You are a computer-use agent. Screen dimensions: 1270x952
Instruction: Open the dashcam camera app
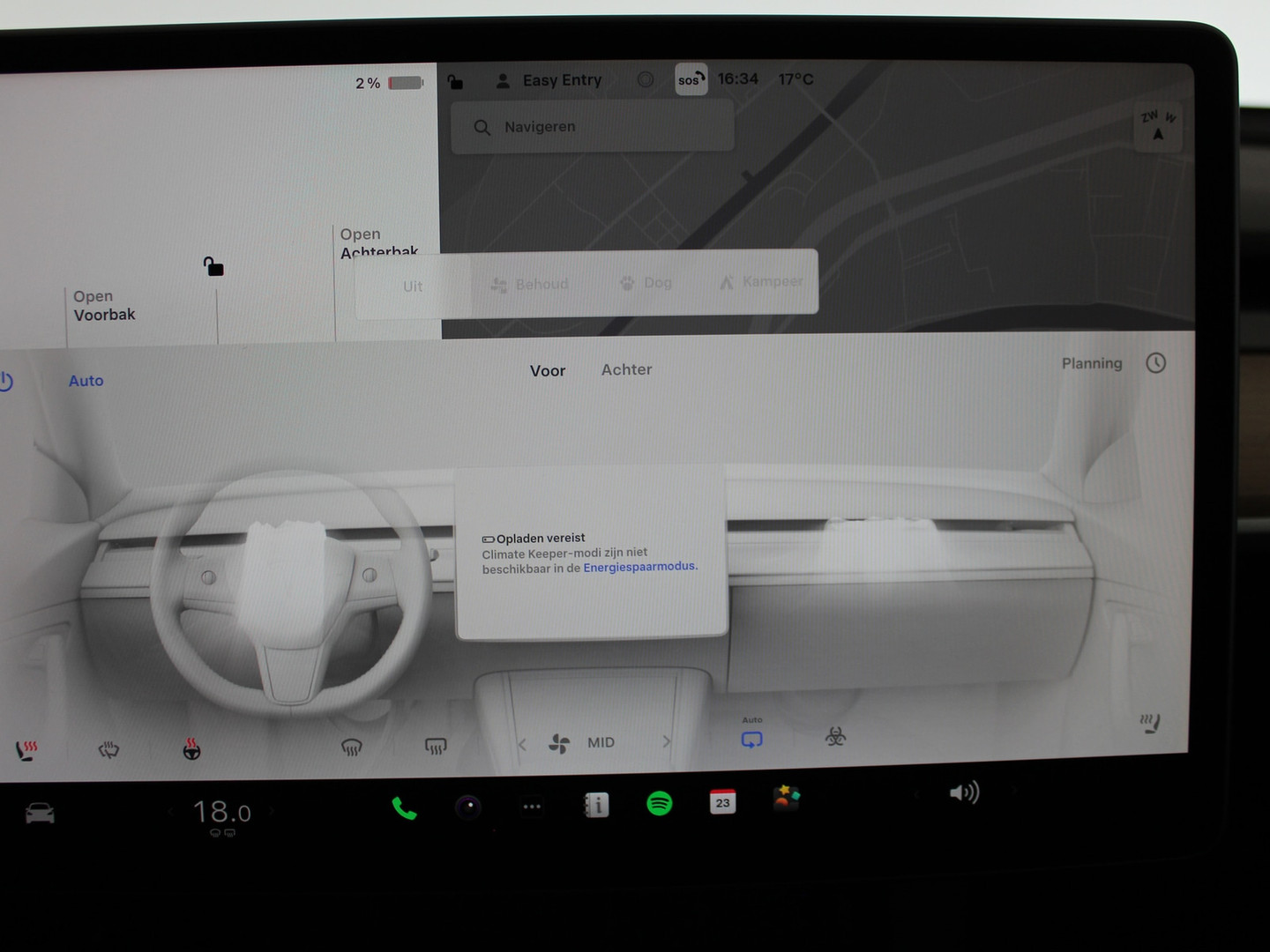(x=468, y=807)
